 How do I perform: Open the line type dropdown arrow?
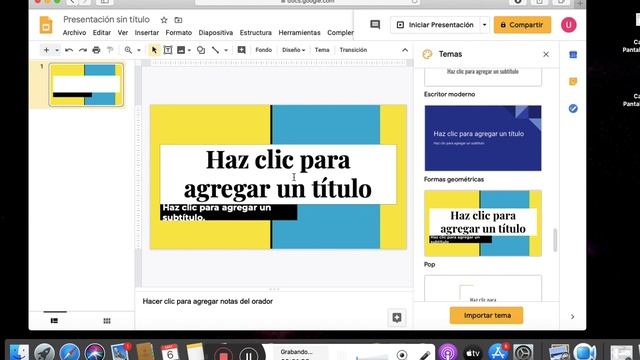coord(226,50)
